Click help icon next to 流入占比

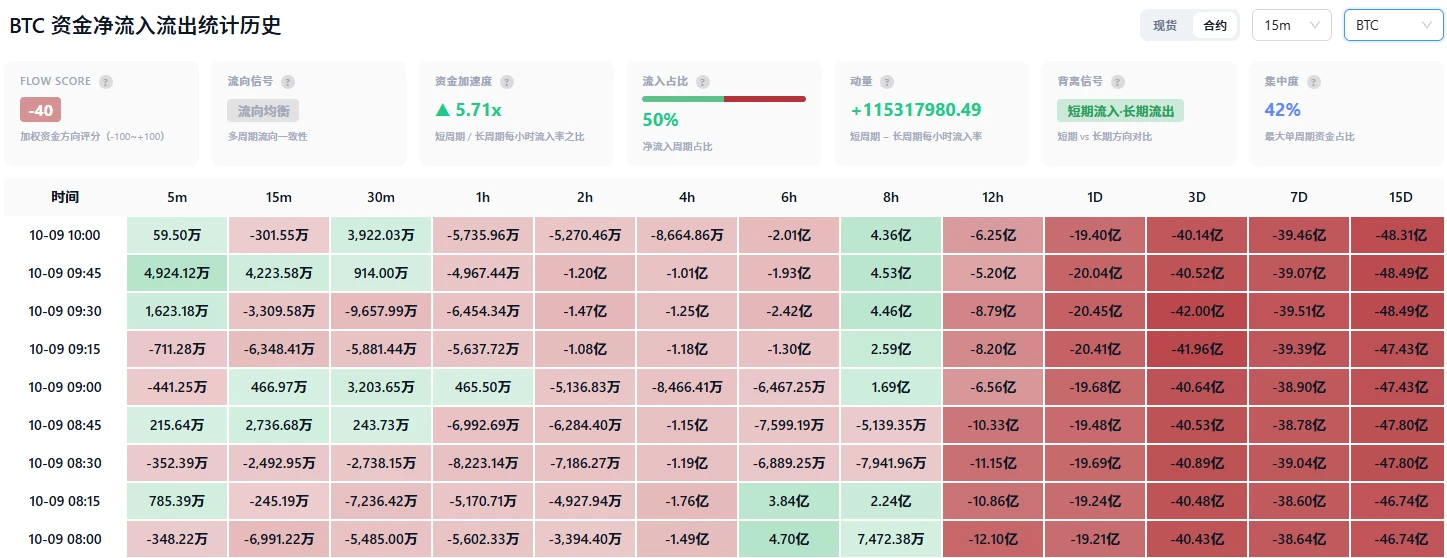click(703, 82)
